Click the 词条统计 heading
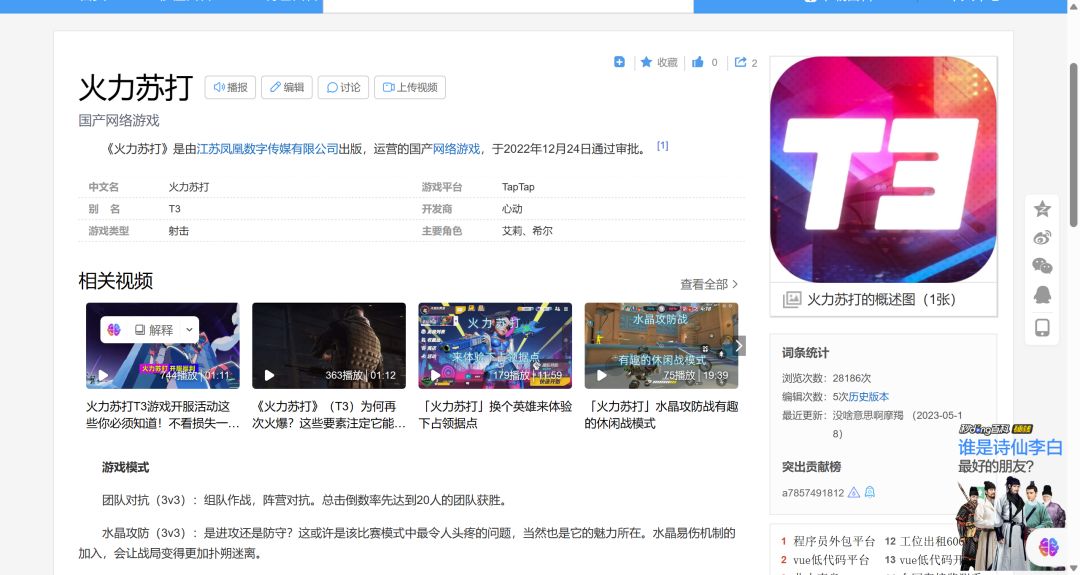 [805, 353]
